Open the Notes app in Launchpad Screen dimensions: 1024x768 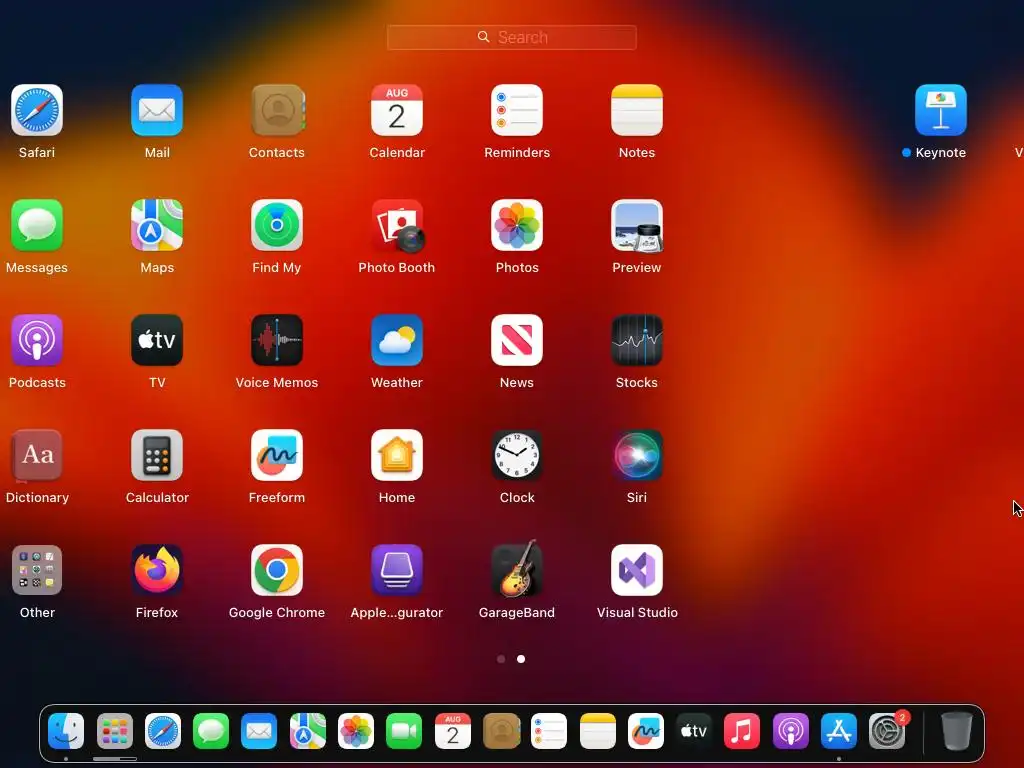click(x=637, y=110)
